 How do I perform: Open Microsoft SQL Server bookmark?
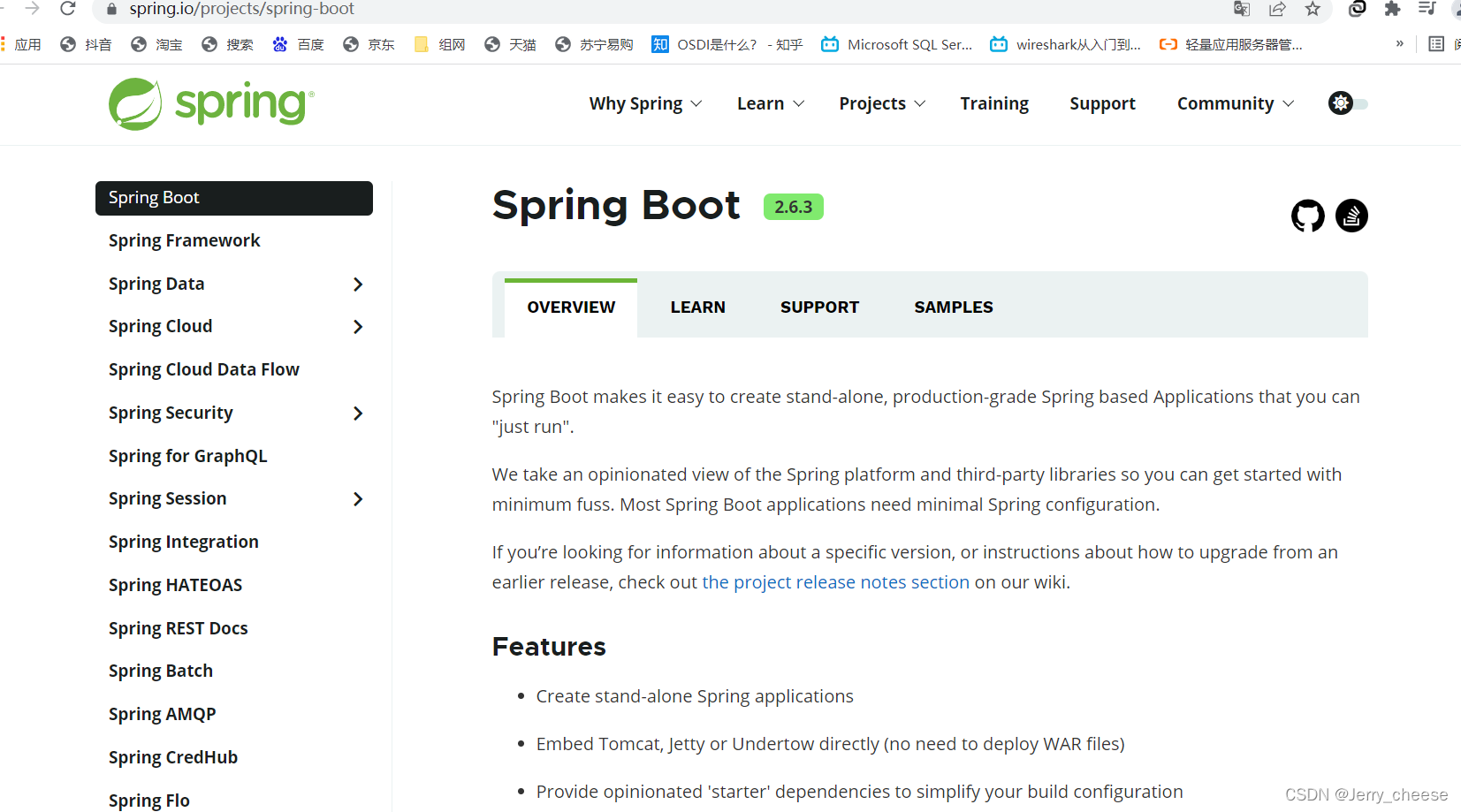click(x=897, y=44)
